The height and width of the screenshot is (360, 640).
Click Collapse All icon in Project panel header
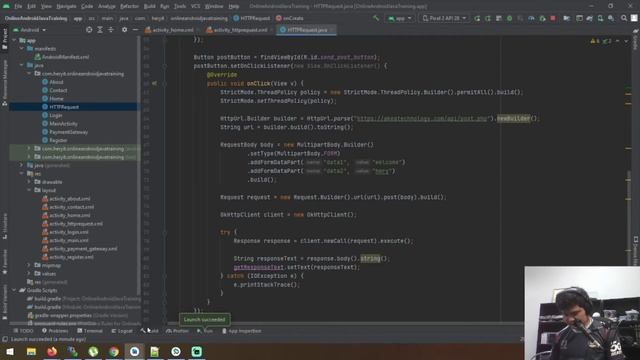coord(111,30)
